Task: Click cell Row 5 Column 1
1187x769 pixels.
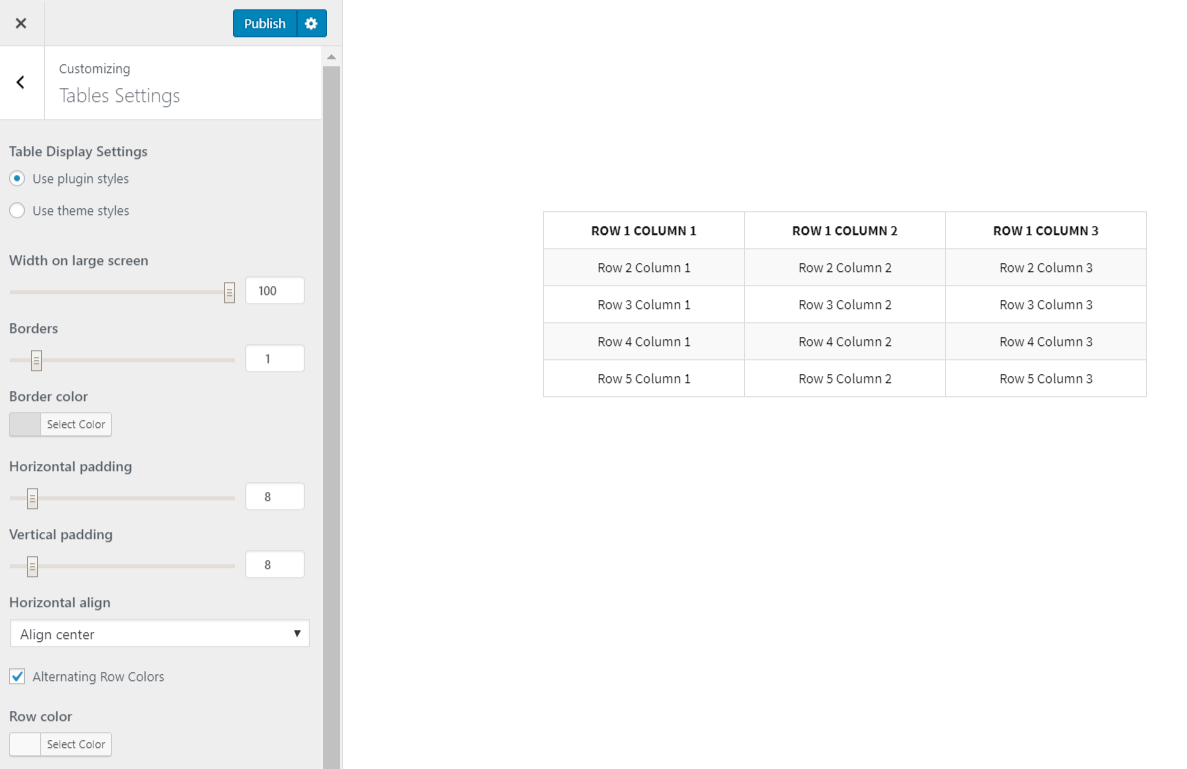Action: (x=643, y=379)
